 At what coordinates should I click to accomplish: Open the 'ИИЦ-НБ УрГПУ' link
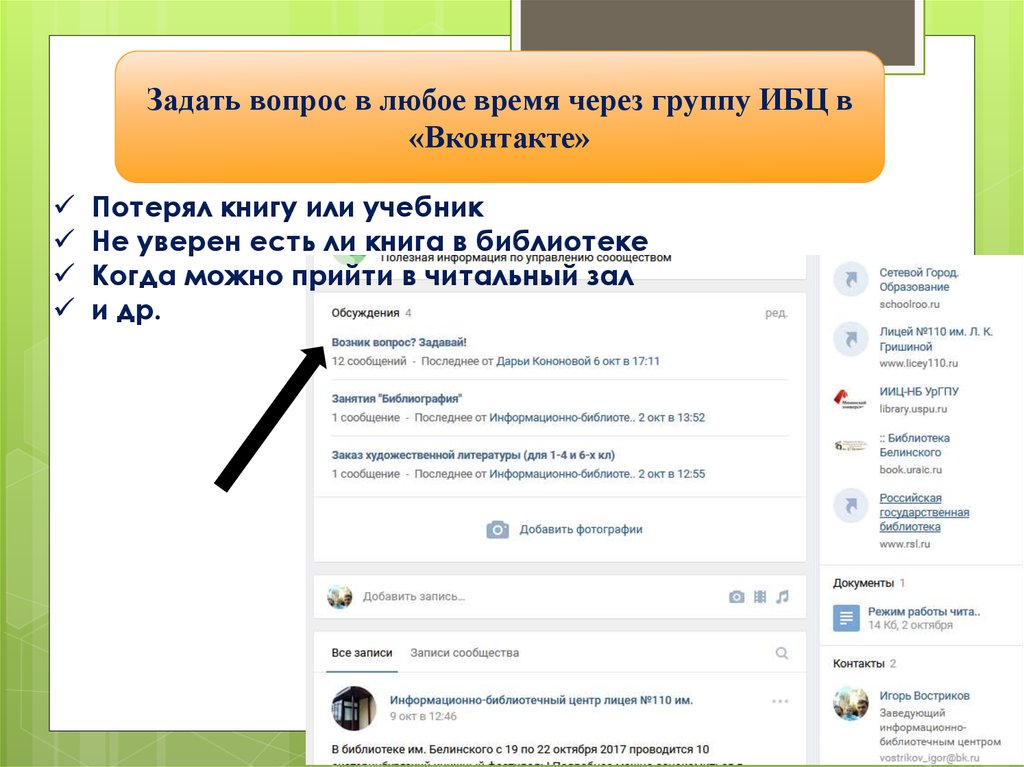(919, 392)
